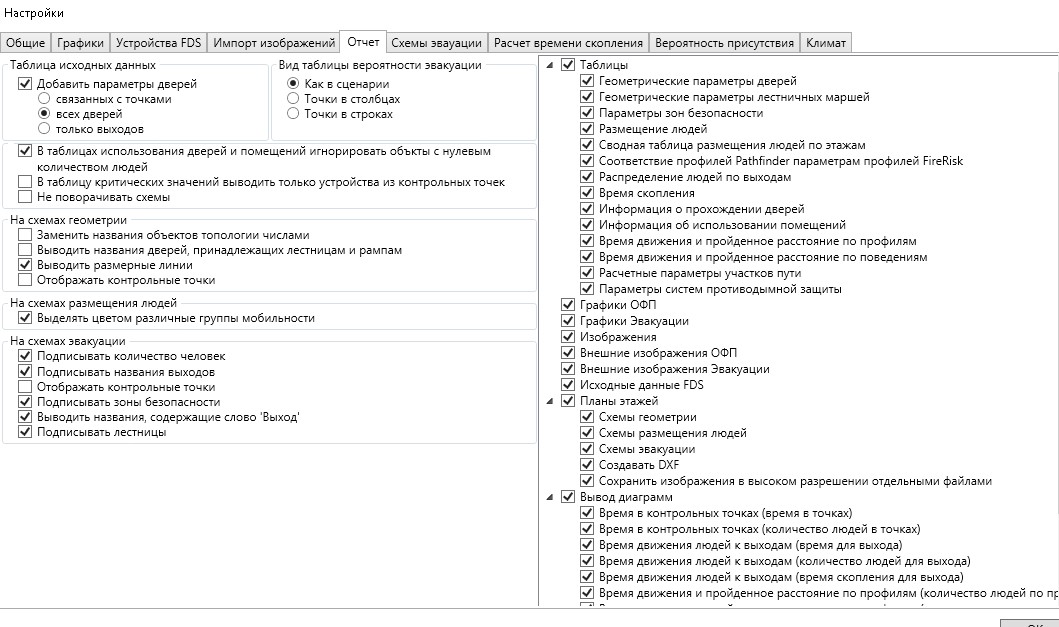Disable 'Выделять цветом различные группы мобильности'
Screen dimensions: 1059x627
pos(25,318)
